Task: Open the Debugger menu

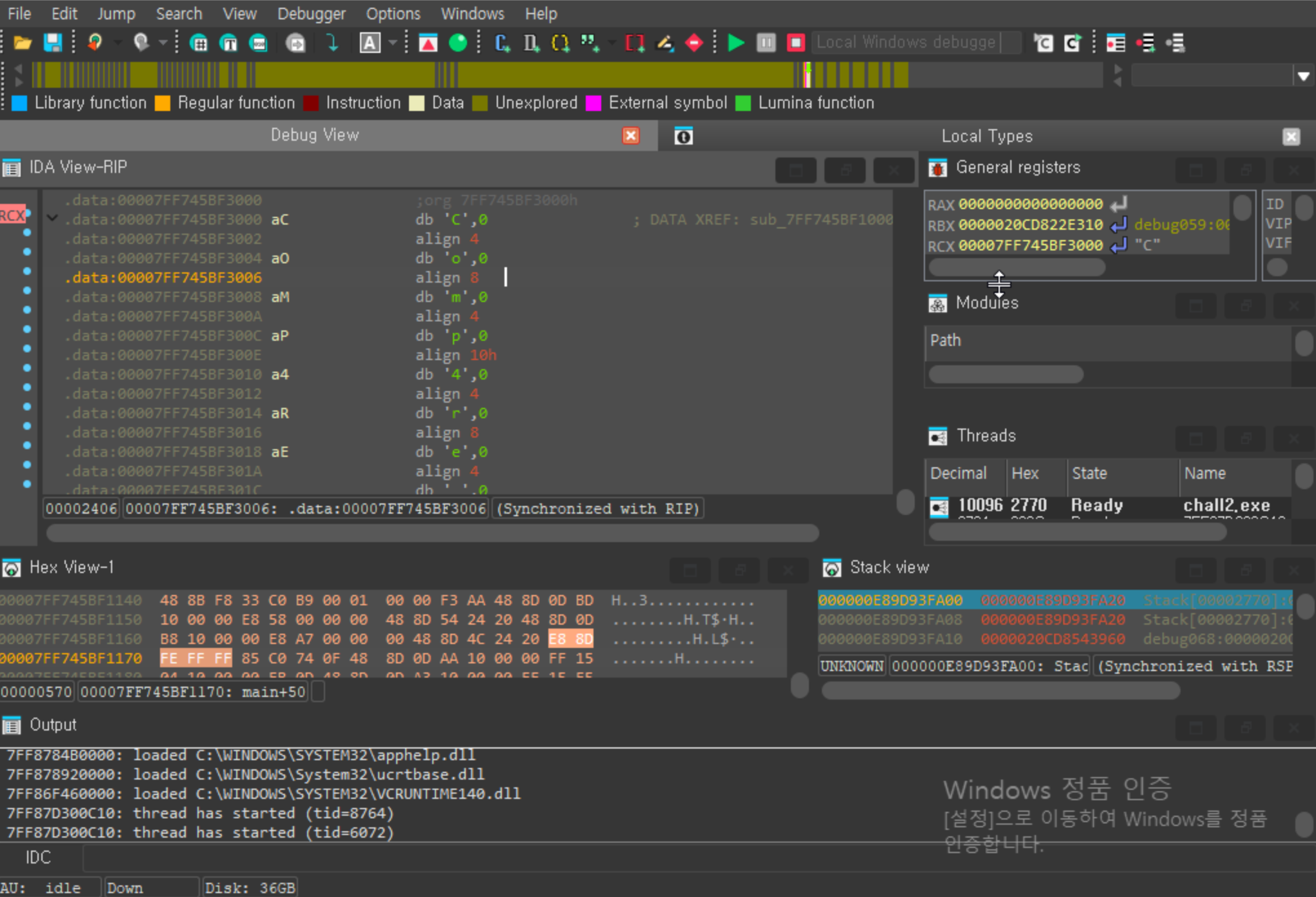Action: click(x=311, y=13)
